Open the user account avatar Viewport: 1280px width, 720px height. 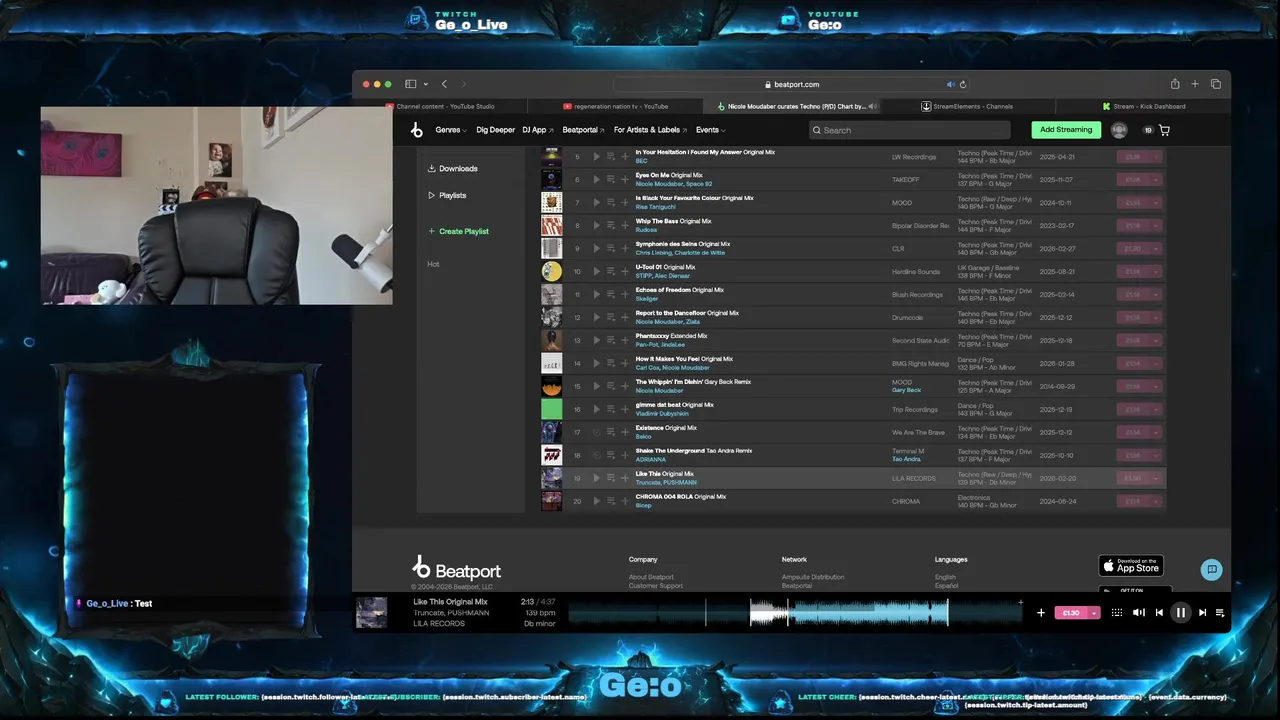[1119, 130]
